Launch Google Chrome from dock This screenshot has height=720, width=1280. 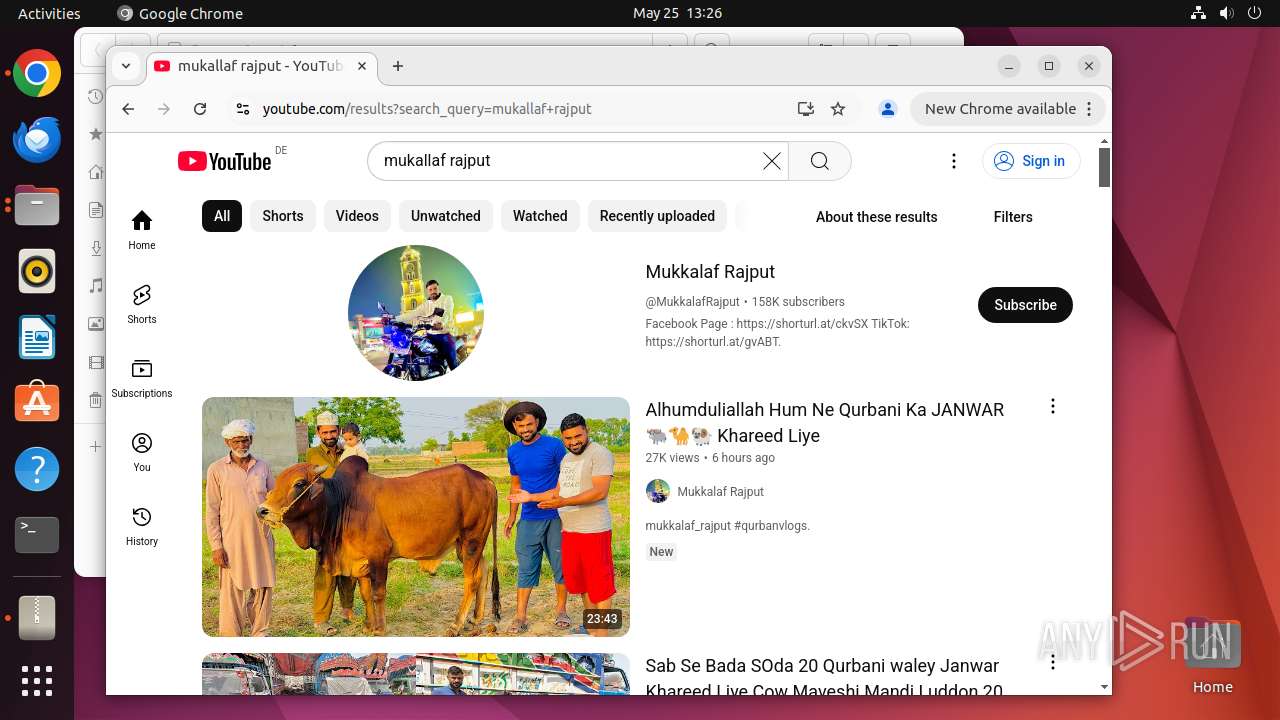tap(37, 74)
